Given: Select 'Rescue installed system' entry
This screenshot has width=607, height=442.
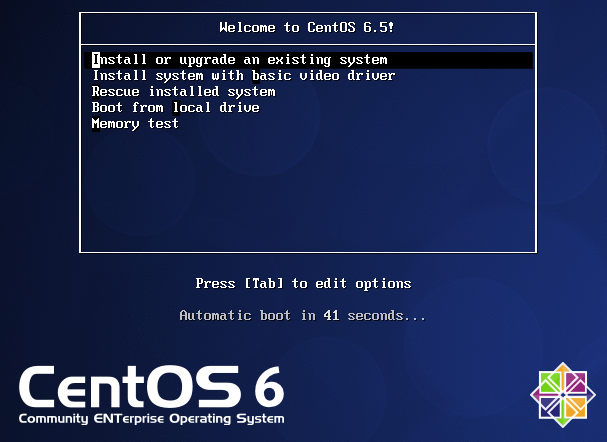Looking at the screenshot, I should coord(183,92).
